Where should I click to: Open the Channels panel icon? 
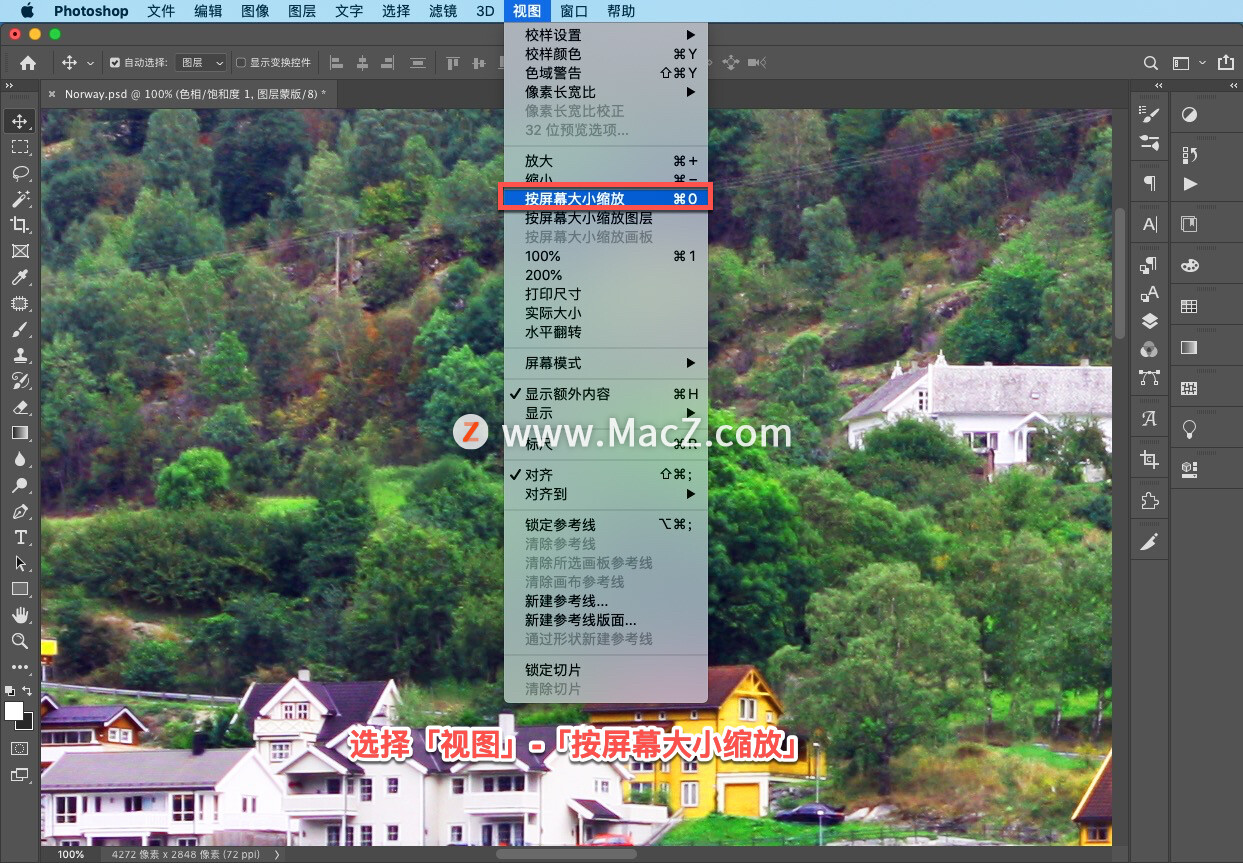pos(1149,349)
